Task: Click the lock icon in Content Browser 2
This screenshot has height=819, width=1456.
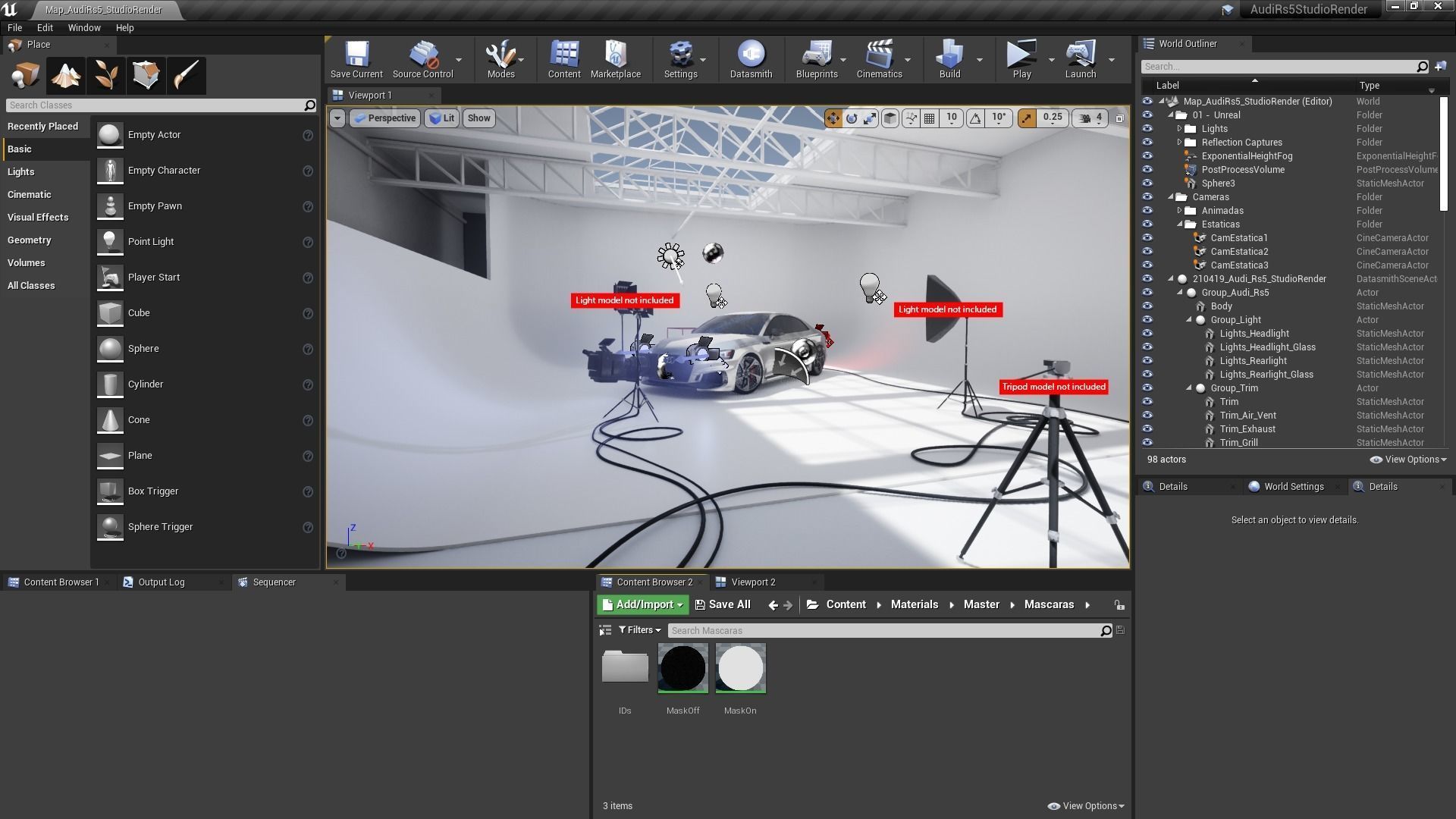Action: click(x=1119, y=605)
